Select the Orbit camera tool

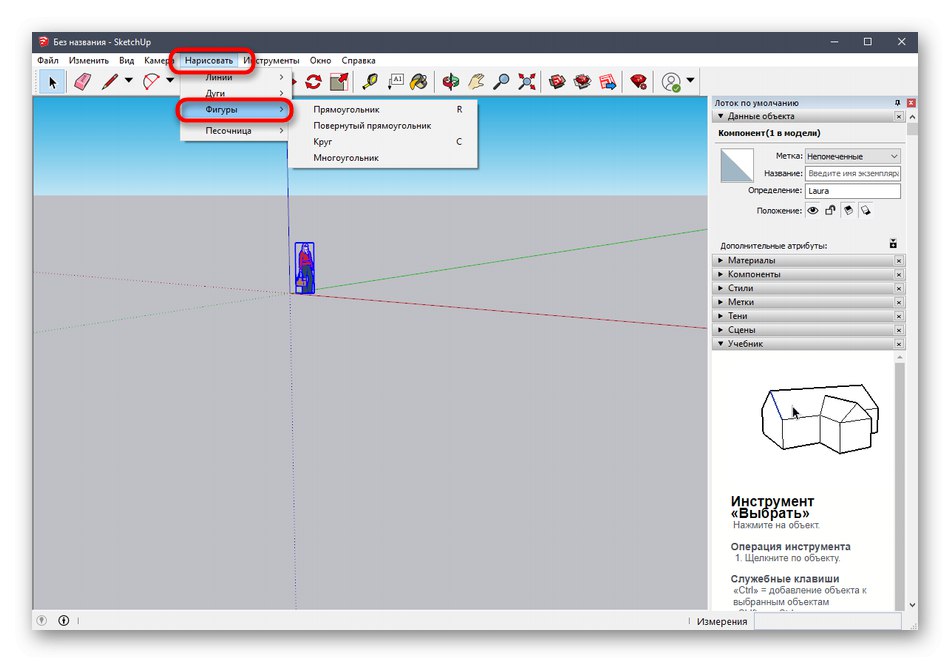(x=450, y=82)
